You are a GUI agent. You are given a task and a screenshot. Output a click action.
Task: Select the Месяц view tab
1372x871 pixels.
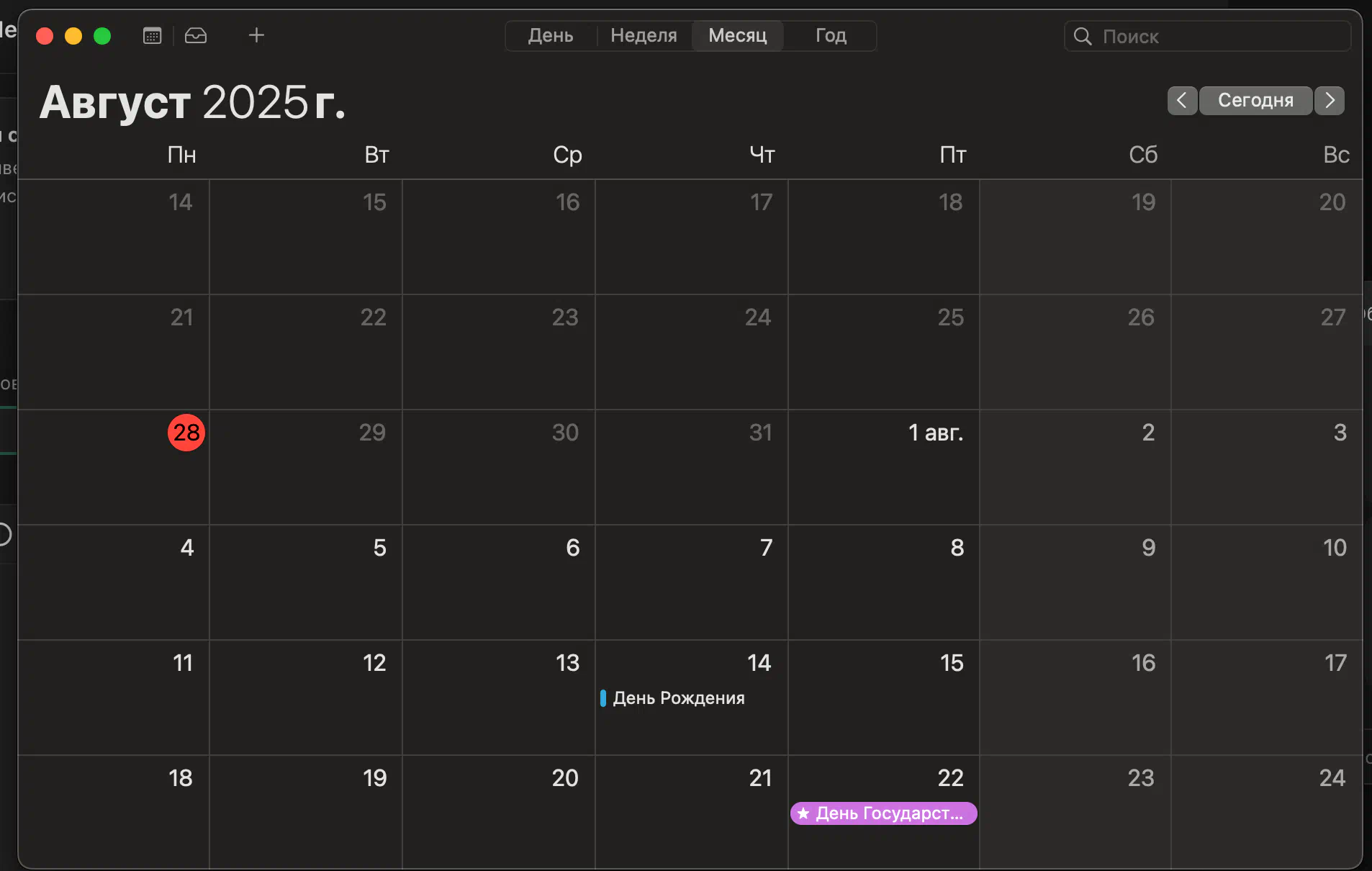(x=738, y=35)
